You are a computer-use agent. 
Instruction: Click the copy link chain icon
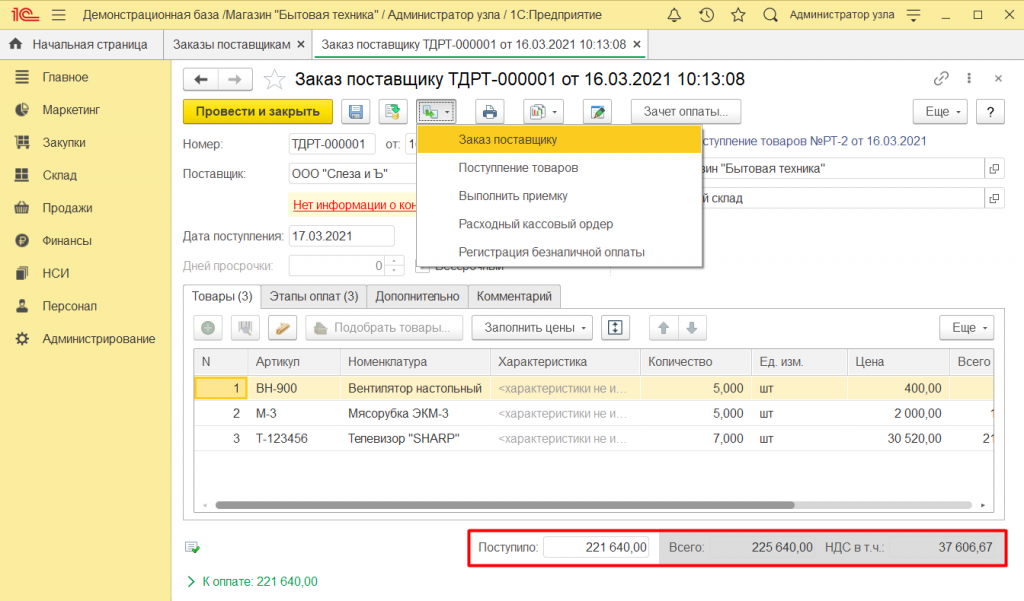pos(940,79)
